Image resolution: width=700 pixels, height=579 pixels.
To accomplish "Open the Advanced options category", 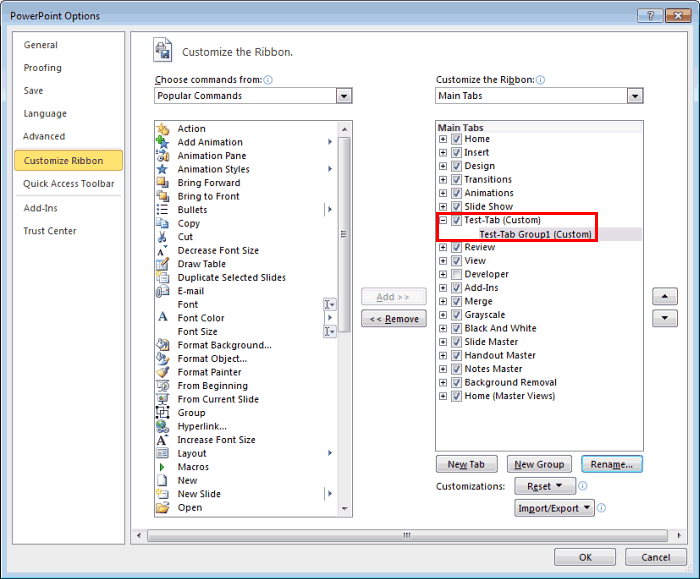I will [44, 136].
